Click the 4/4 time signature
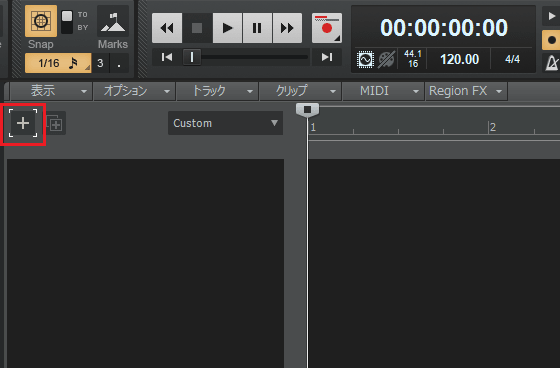This screenshot has height=368, width=560. point(512,59)
